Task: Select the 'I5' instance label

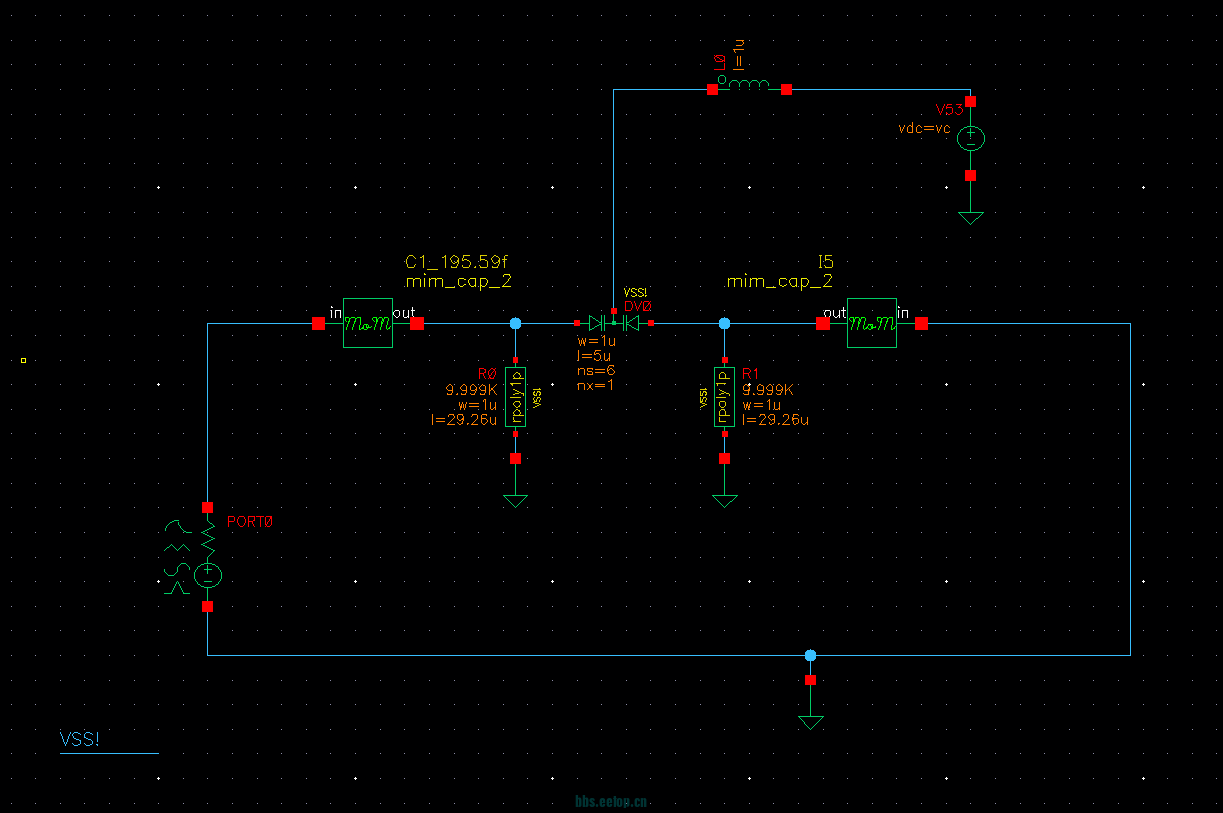Action: tap(825, 262)
